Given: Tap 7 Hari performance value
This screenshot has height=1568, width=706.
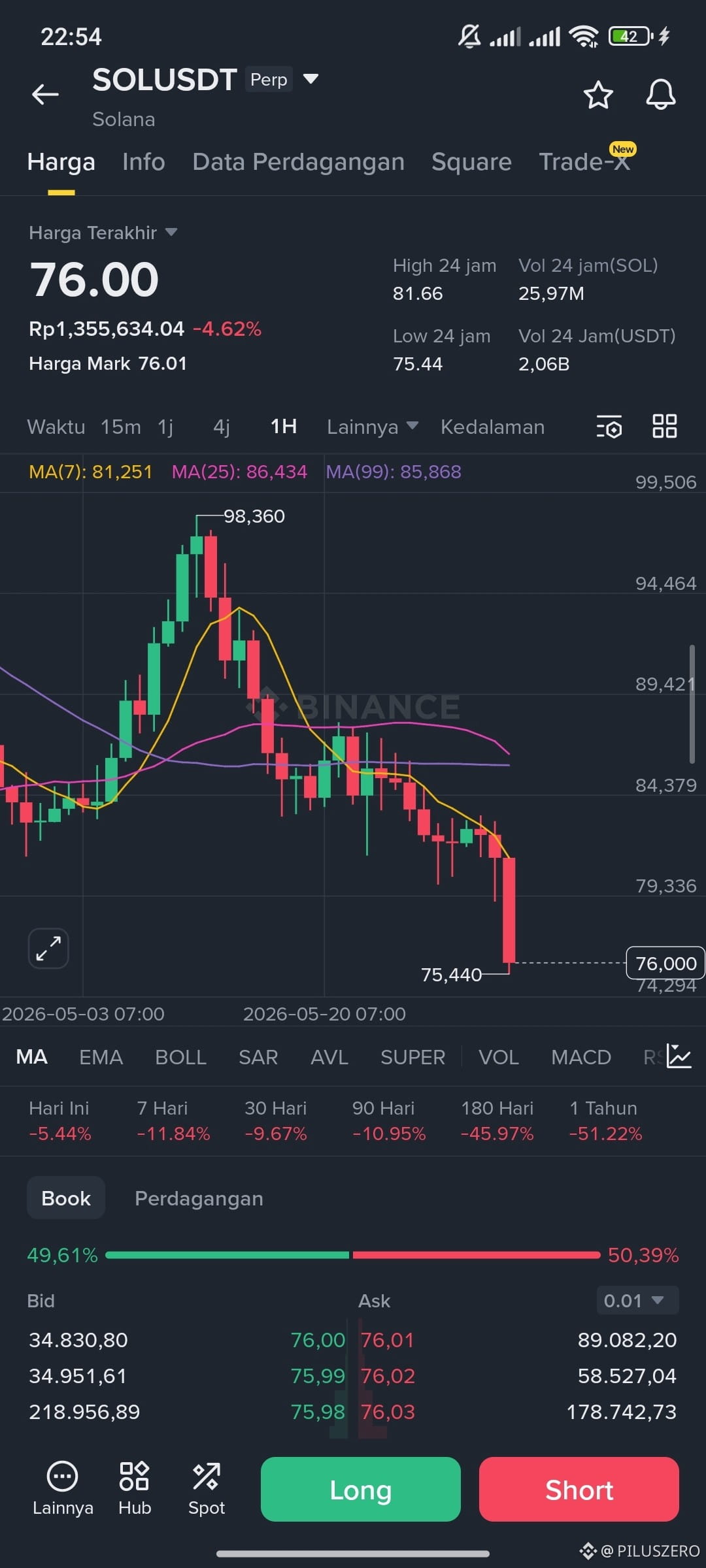Looking at the screenshot, I should pos(173,1134).
